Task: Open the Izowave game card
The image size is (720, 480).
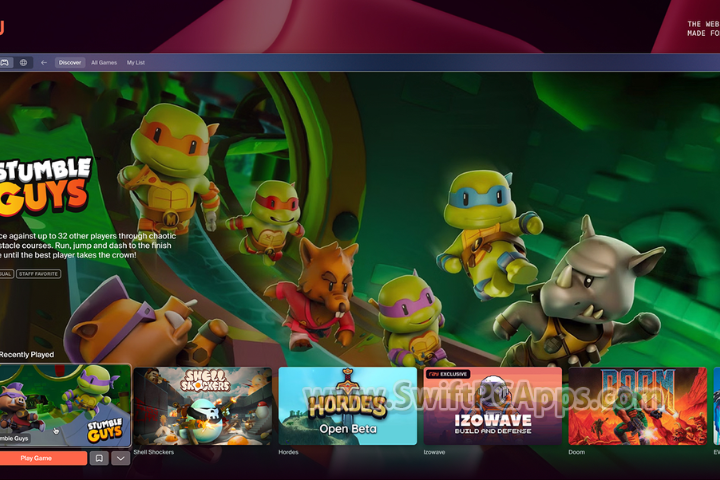Action: (x=493, y=406)
